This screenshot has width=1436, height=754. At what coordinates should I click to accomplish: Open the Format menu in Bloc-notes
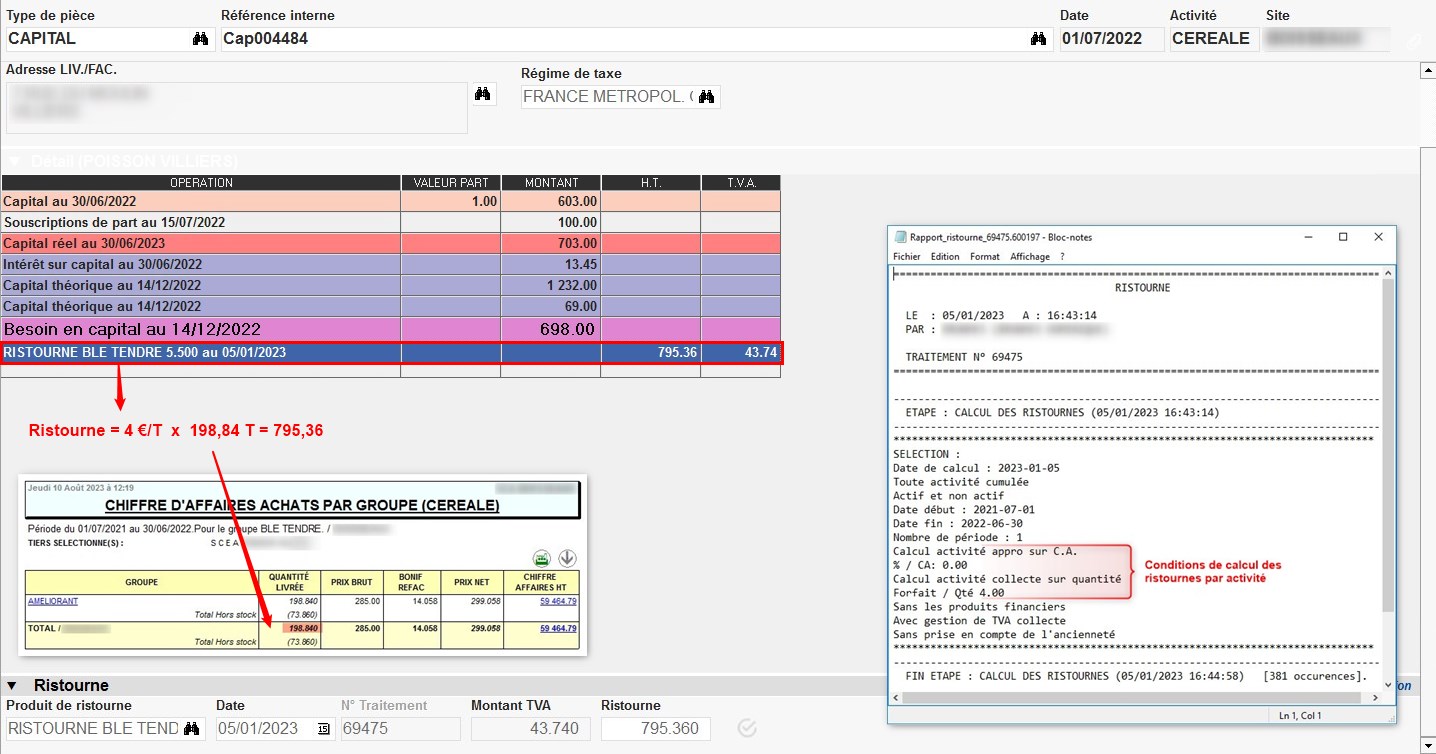984,257
